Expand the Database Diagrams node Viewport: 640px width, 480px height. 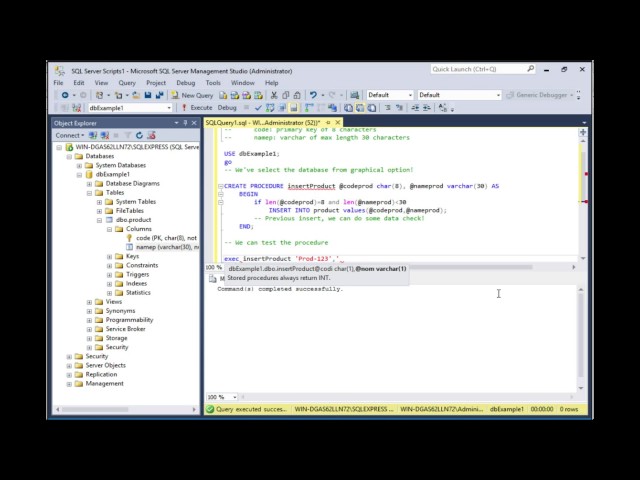89,184
